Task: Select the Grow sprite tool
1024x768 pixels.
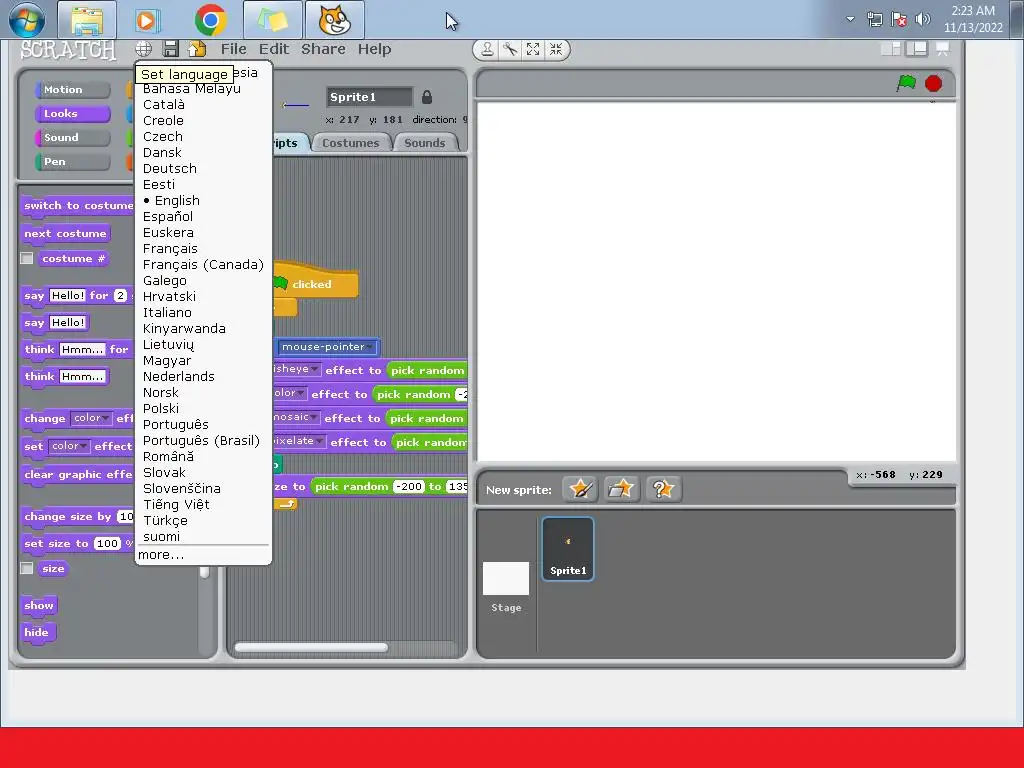Action: coord(533,50)
